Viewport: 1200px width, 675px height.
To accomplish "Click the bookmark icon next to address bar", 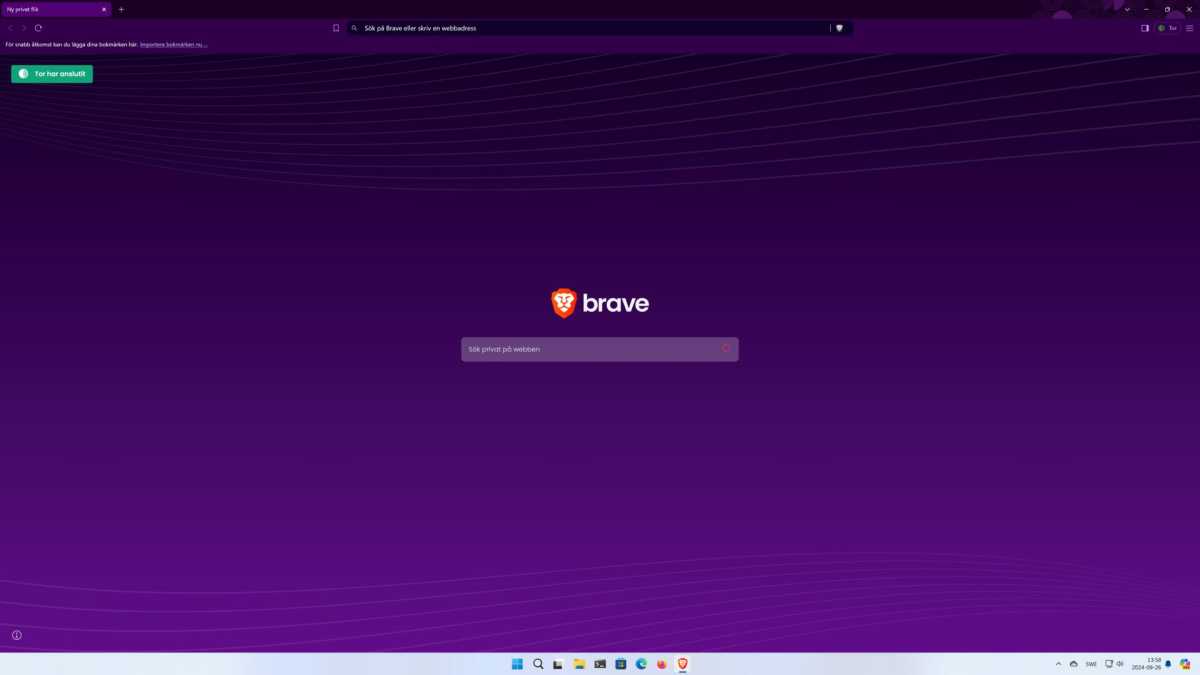I will tap(336, 27).
